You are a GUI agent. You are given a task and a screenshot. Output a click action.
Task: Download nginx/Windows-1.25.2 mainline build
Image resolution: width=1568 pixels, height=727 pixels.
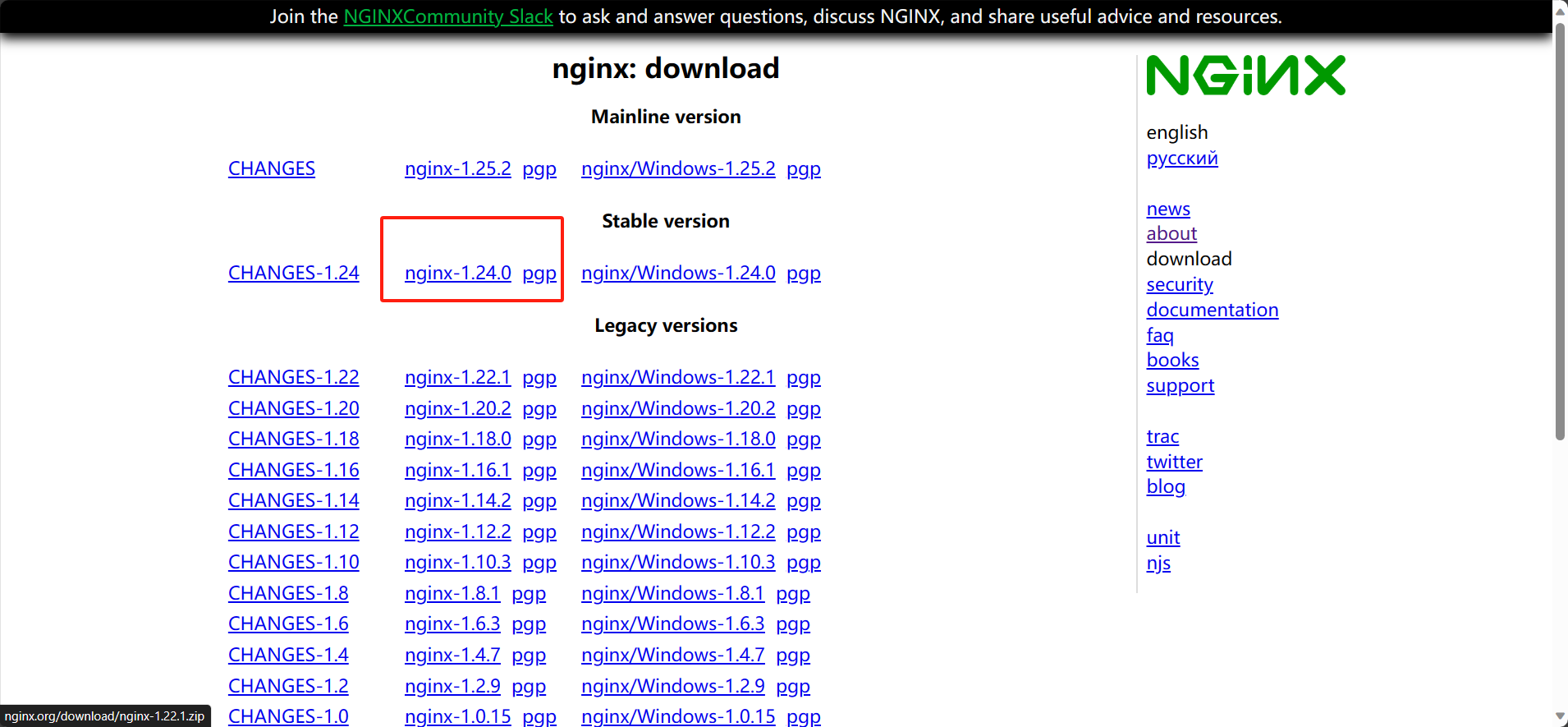[677, 168]
